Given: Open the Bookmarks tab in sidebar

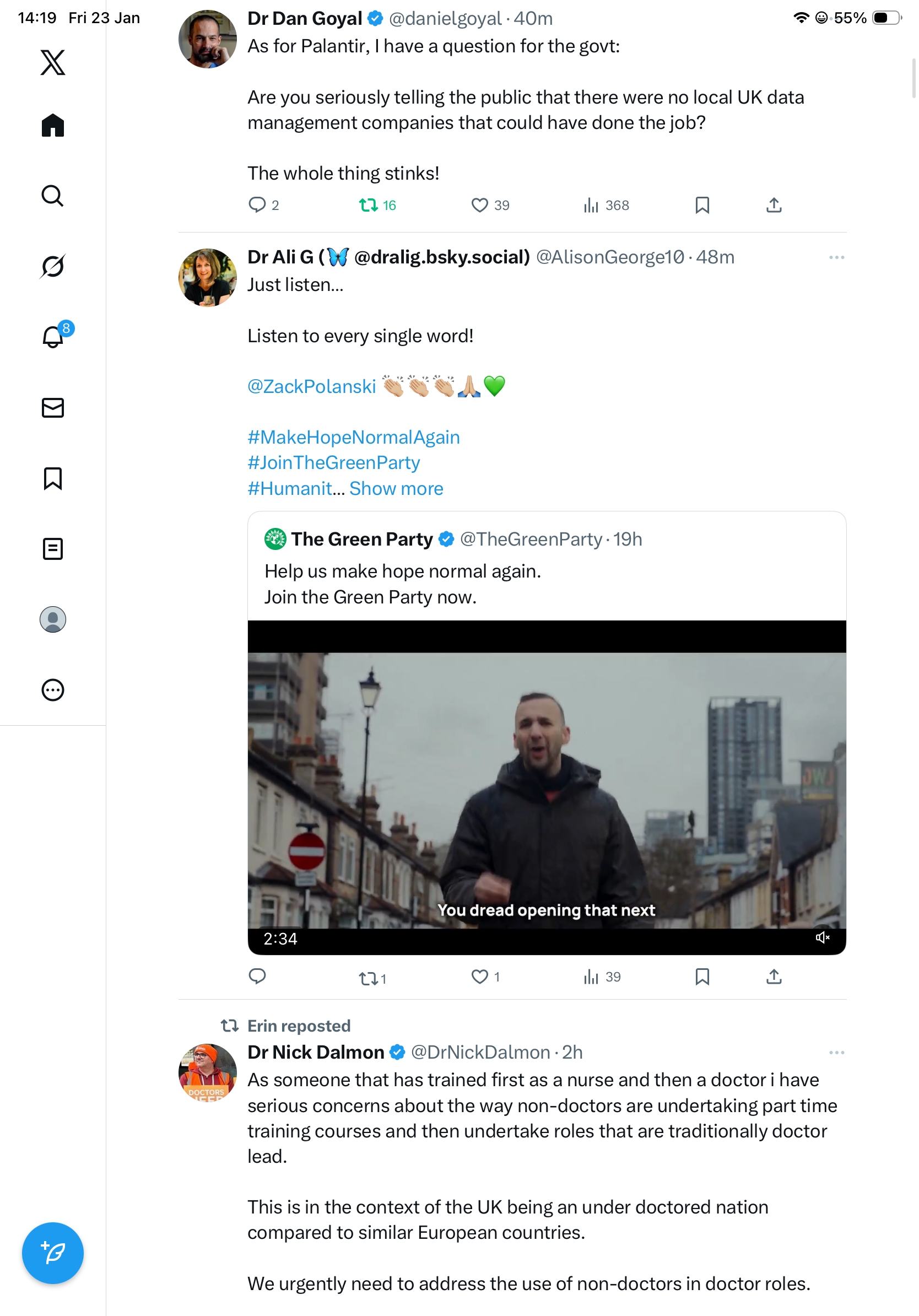Looking at the screenshot, I should point(53,478).
